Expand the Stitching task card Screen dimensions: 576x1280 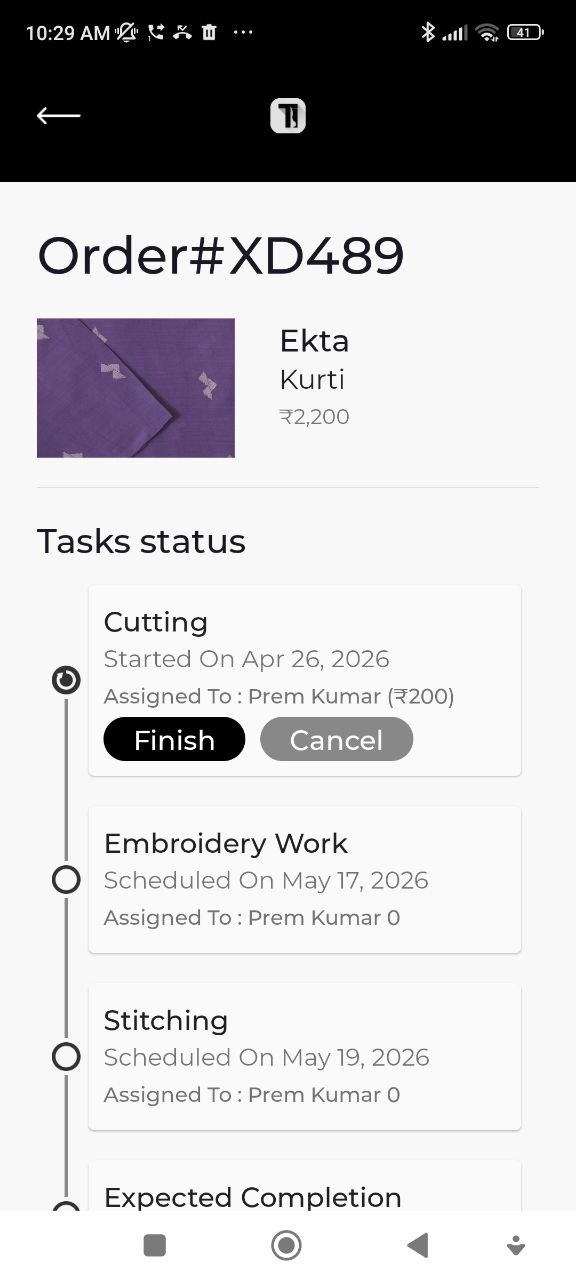(304, 1056)
